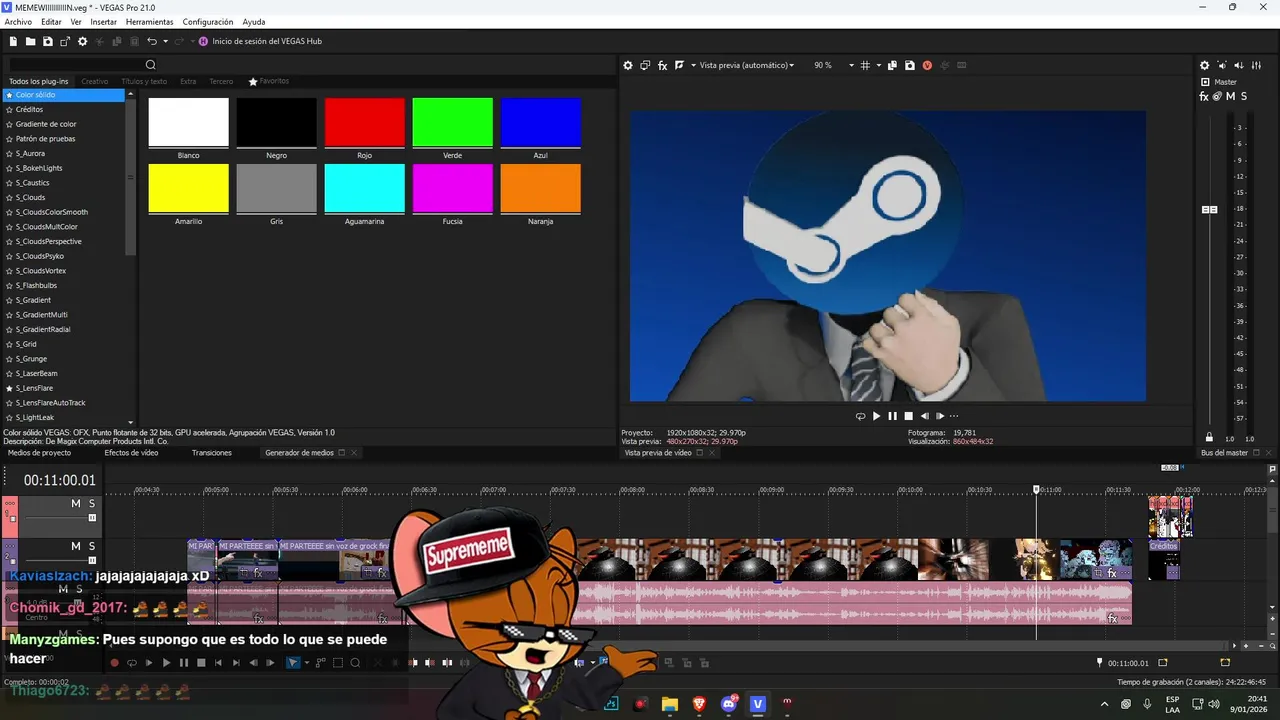Viewport: 1280px width, 720px height.
Task: Open the Medios de proyecto tab
Action: (x=39, y=453)
